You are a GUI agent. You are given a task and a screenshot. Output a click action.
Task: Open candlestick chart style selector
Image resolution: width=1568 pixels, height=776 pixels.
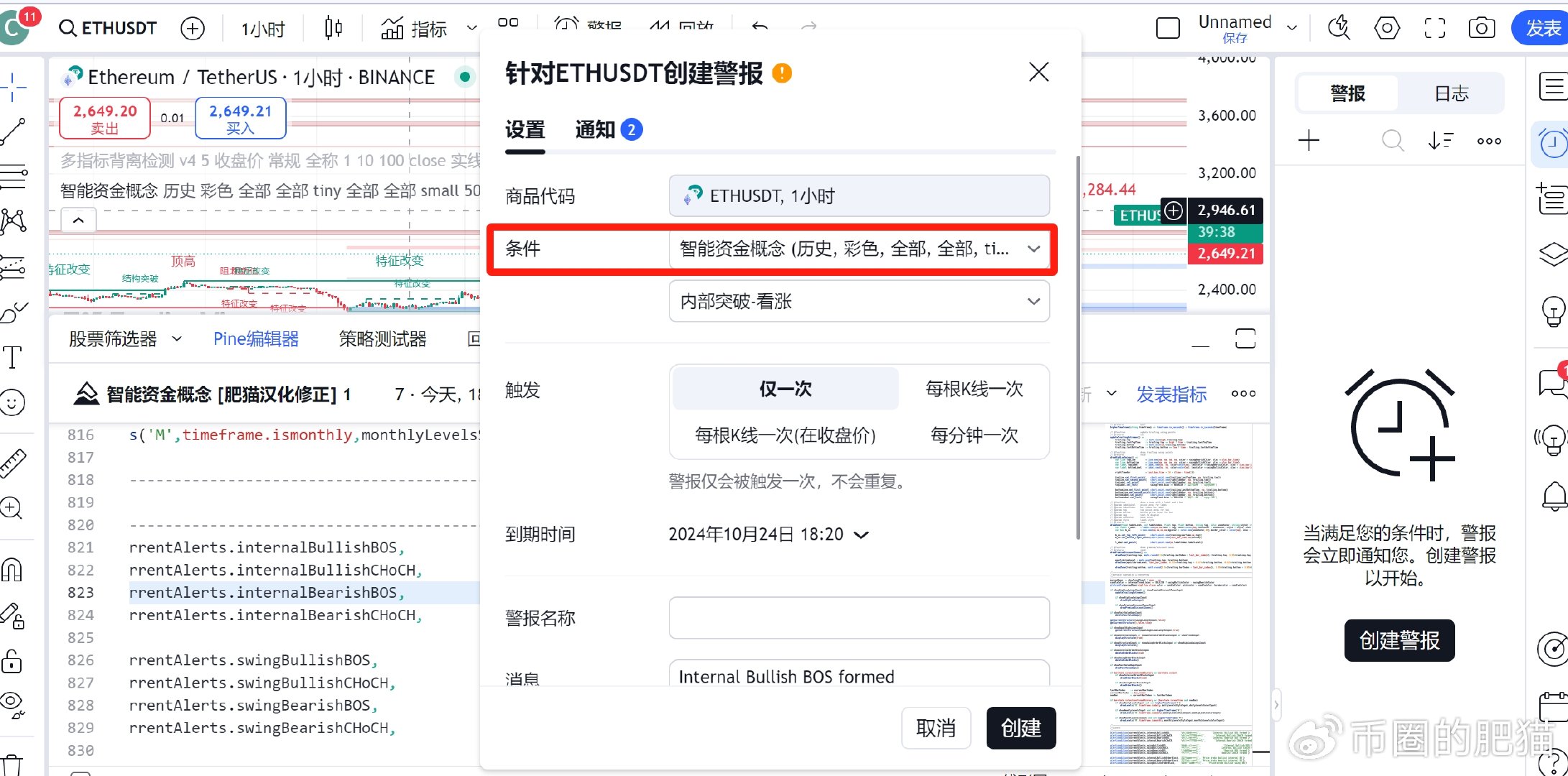click(x=333, y=28)
